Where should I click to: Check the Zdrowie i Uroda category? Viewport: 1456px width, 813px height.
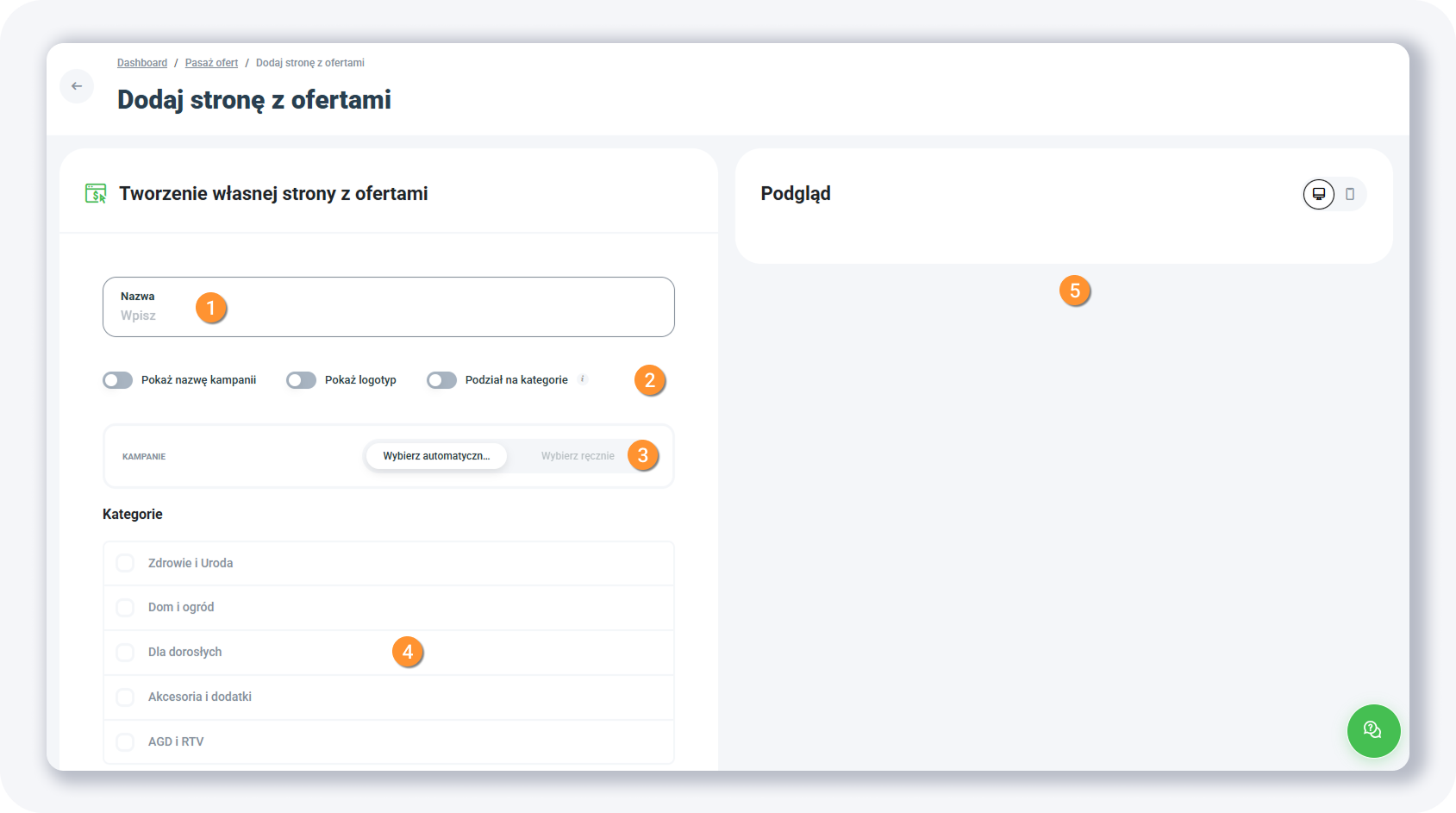click(x=126, y=563)
